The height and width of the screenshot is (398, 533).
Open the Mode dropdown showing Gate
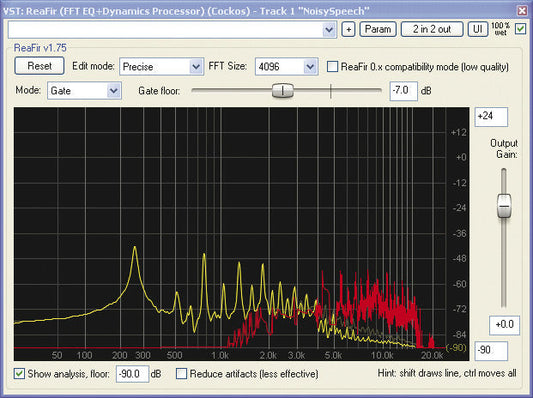[84, 91]
